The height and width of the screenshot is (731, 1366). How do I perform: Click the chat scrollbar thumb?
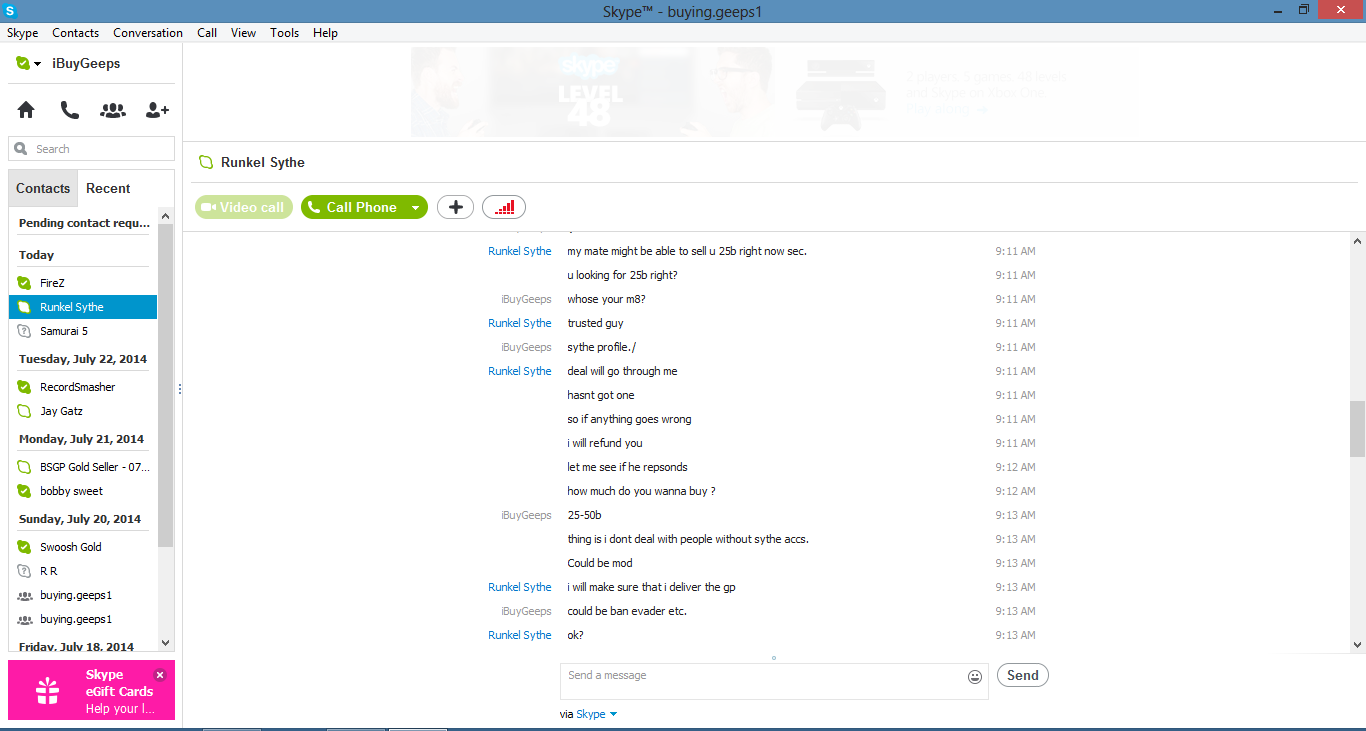1357,428
